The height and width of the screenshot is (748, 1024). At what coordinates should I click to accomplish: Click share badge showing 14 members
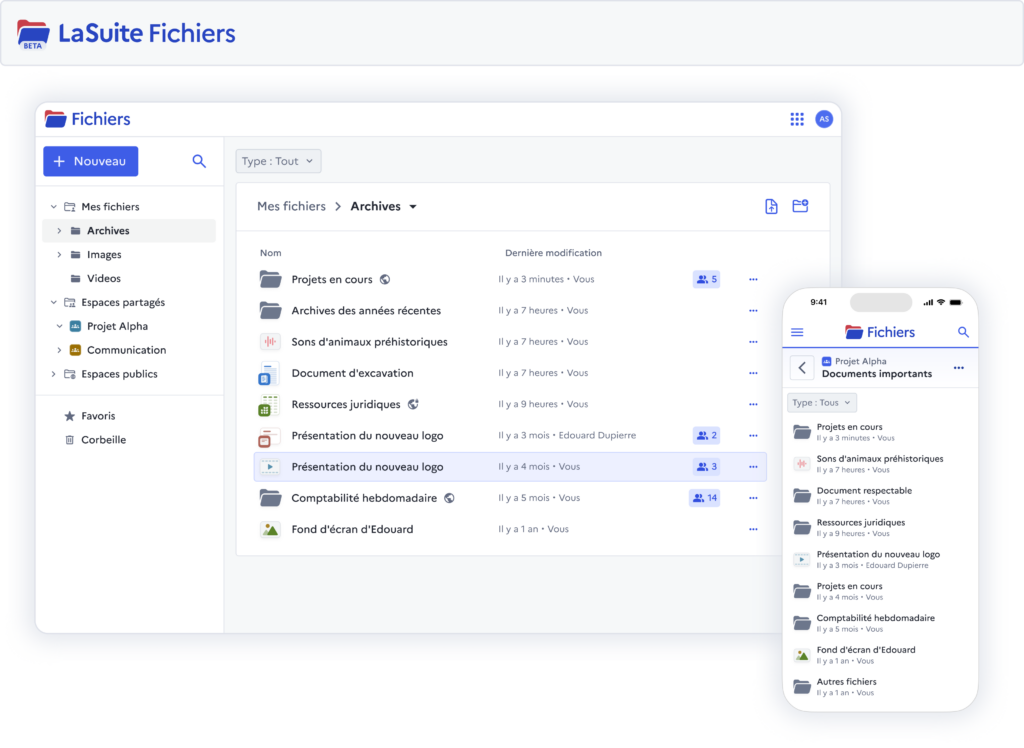click(704, 498)
